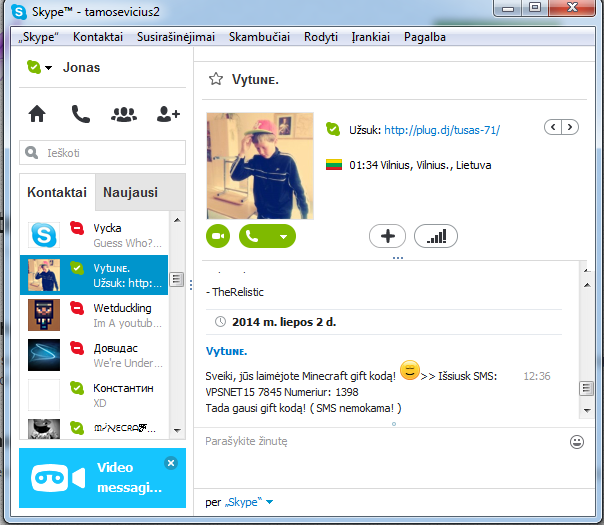Toggle favorite star next to Vytune
The image size is (604, 525).
(x=216, y=79)
